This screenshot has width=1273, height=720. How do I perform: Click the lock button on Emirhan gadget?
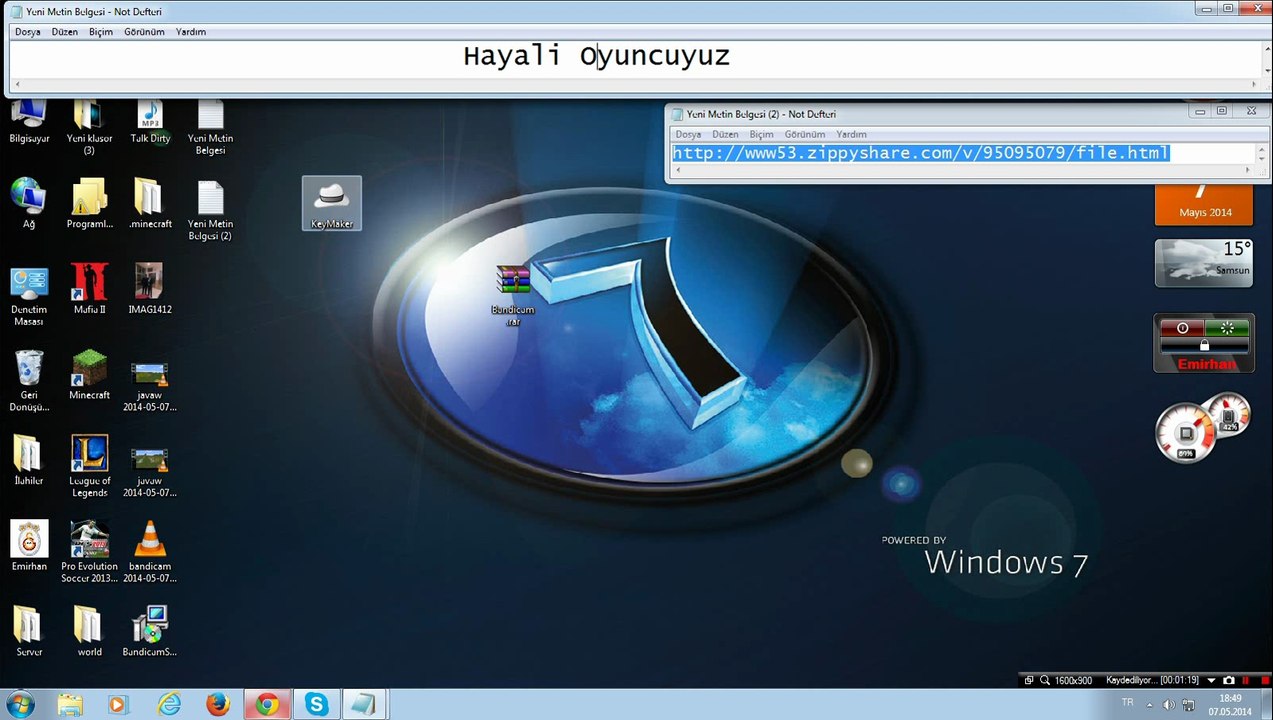1204,345
